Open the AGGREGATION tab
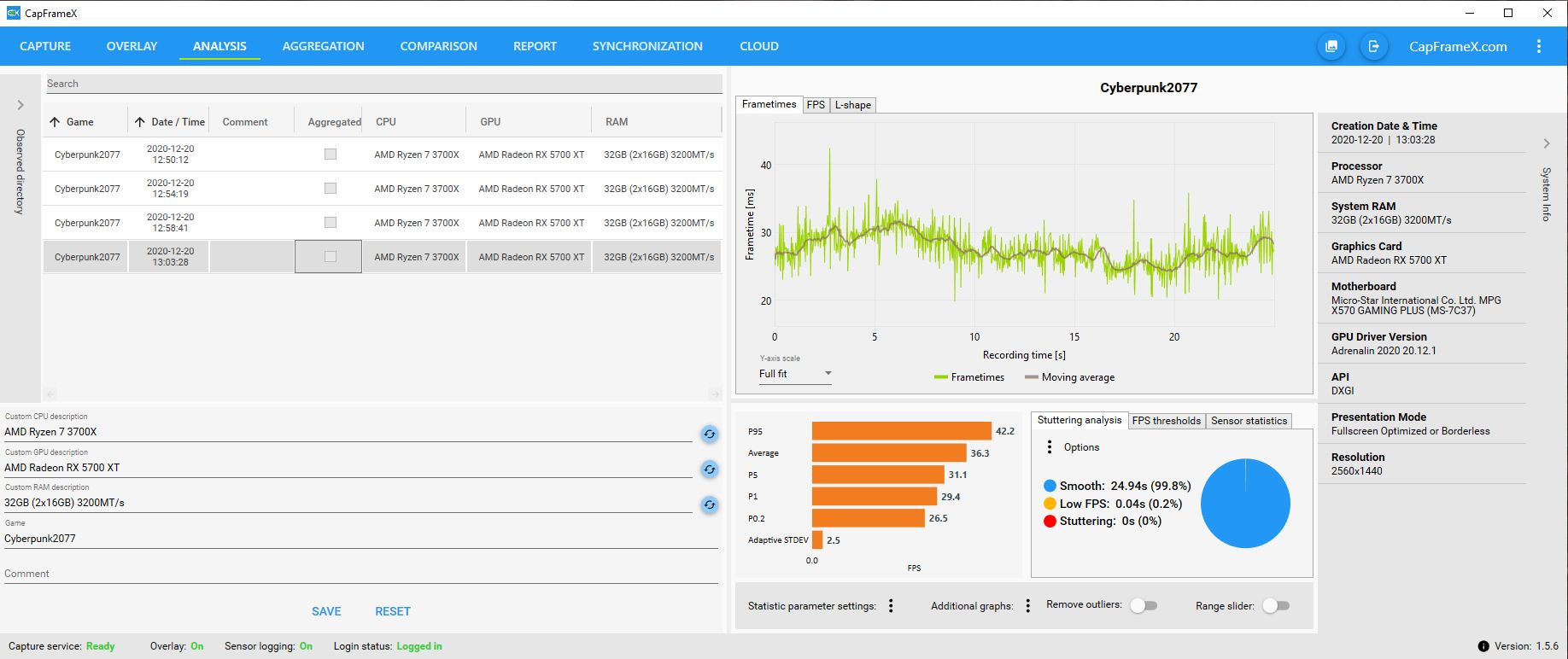 click(323, 46)
